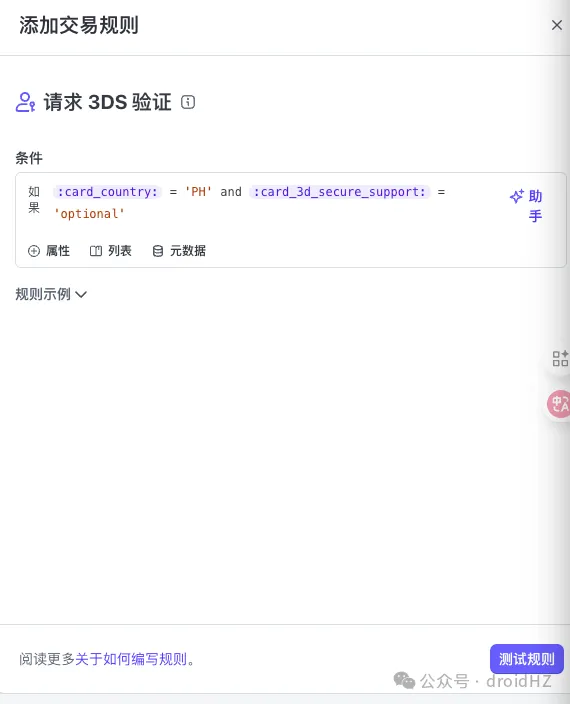
Task: Insert 元数据 metadata into the condition
Action: 179,251
